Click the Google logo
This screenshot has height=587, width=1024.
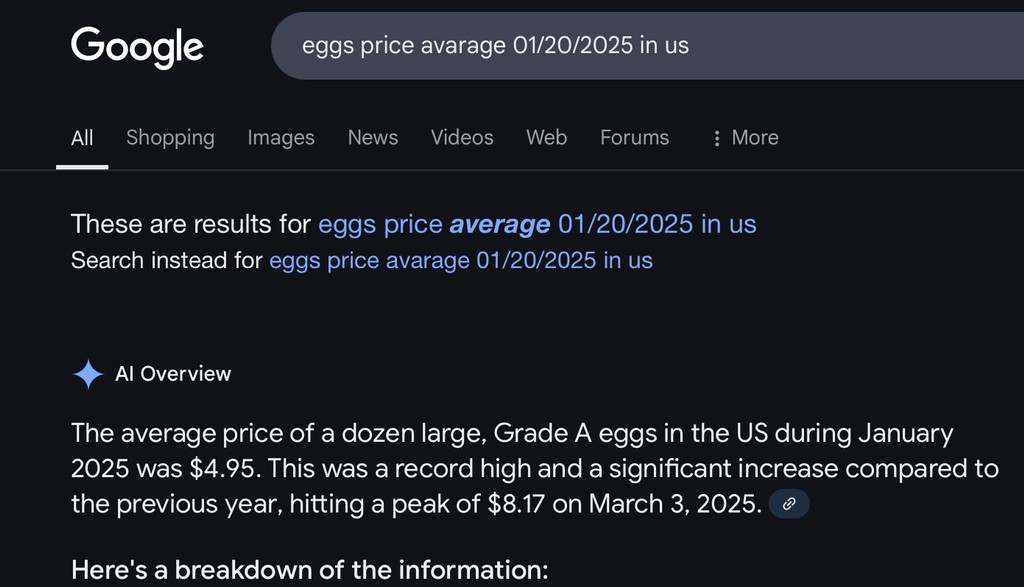click(x=137, y=46)
